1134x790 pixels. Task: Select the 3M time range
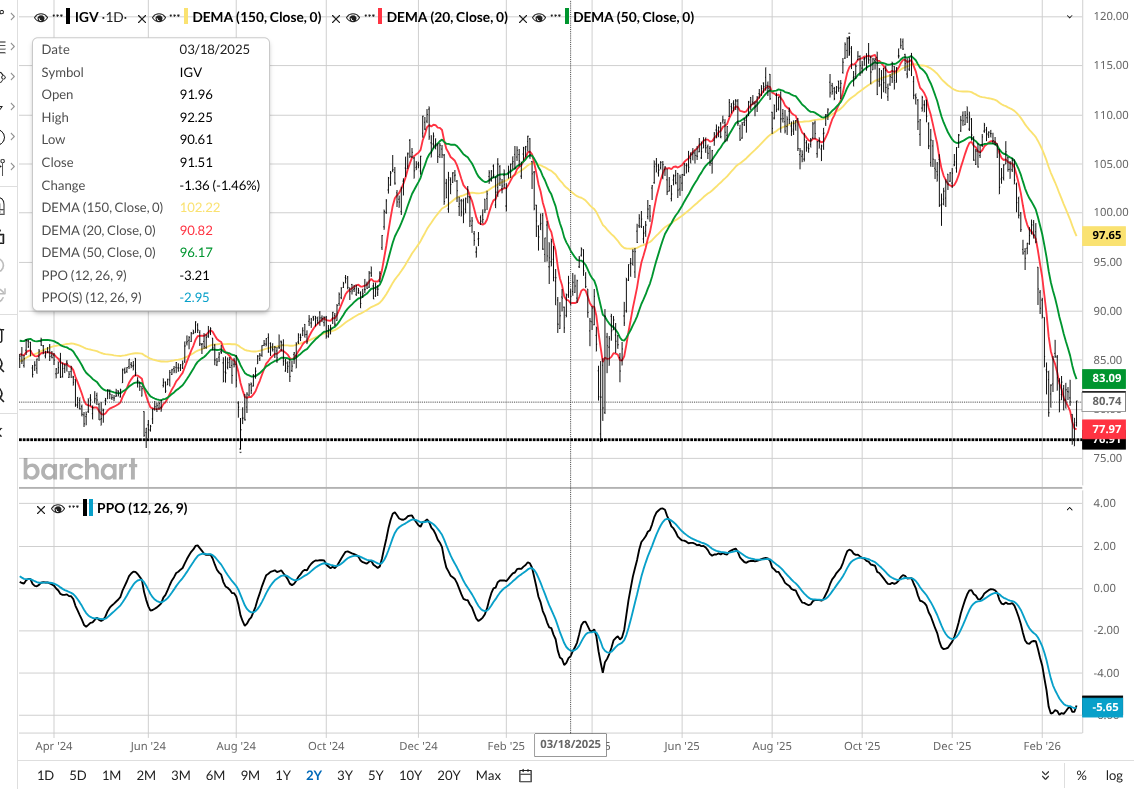coord(180,776)
